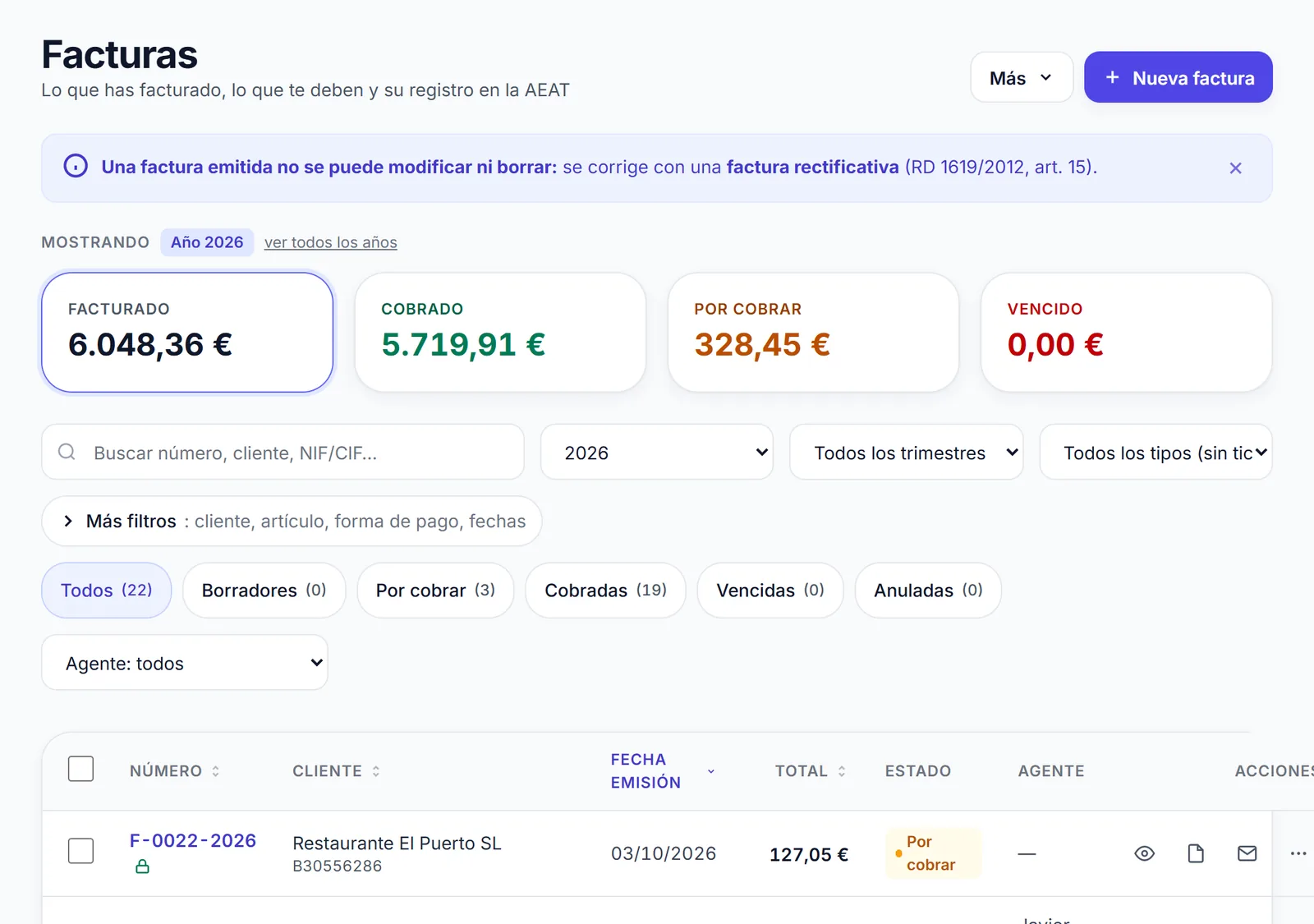Click the Año 2026 filter chip

coord(207,242)
